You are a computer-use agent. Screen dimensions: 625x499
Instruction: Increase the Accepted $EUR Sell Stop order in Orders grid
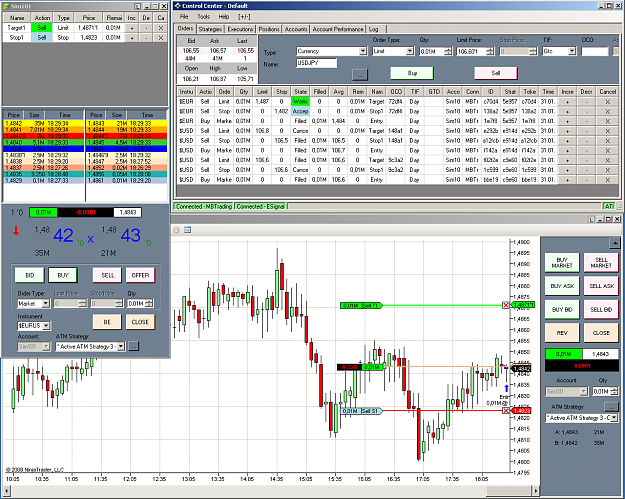coord(567,112)
